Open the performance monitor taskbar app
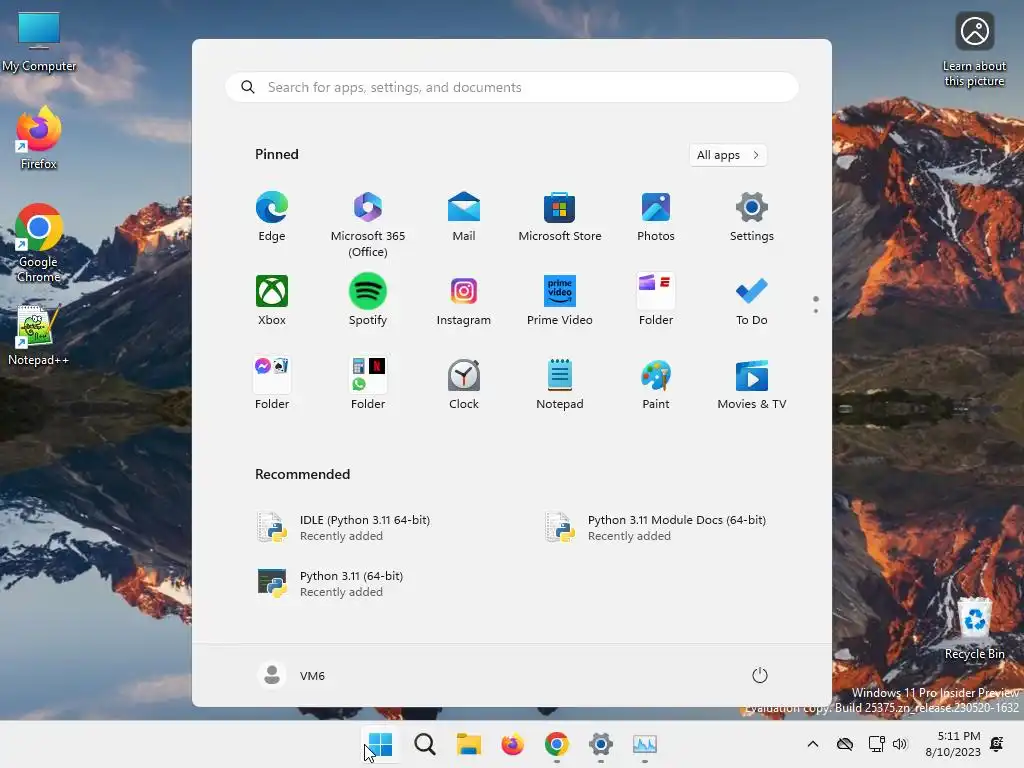 645,744
